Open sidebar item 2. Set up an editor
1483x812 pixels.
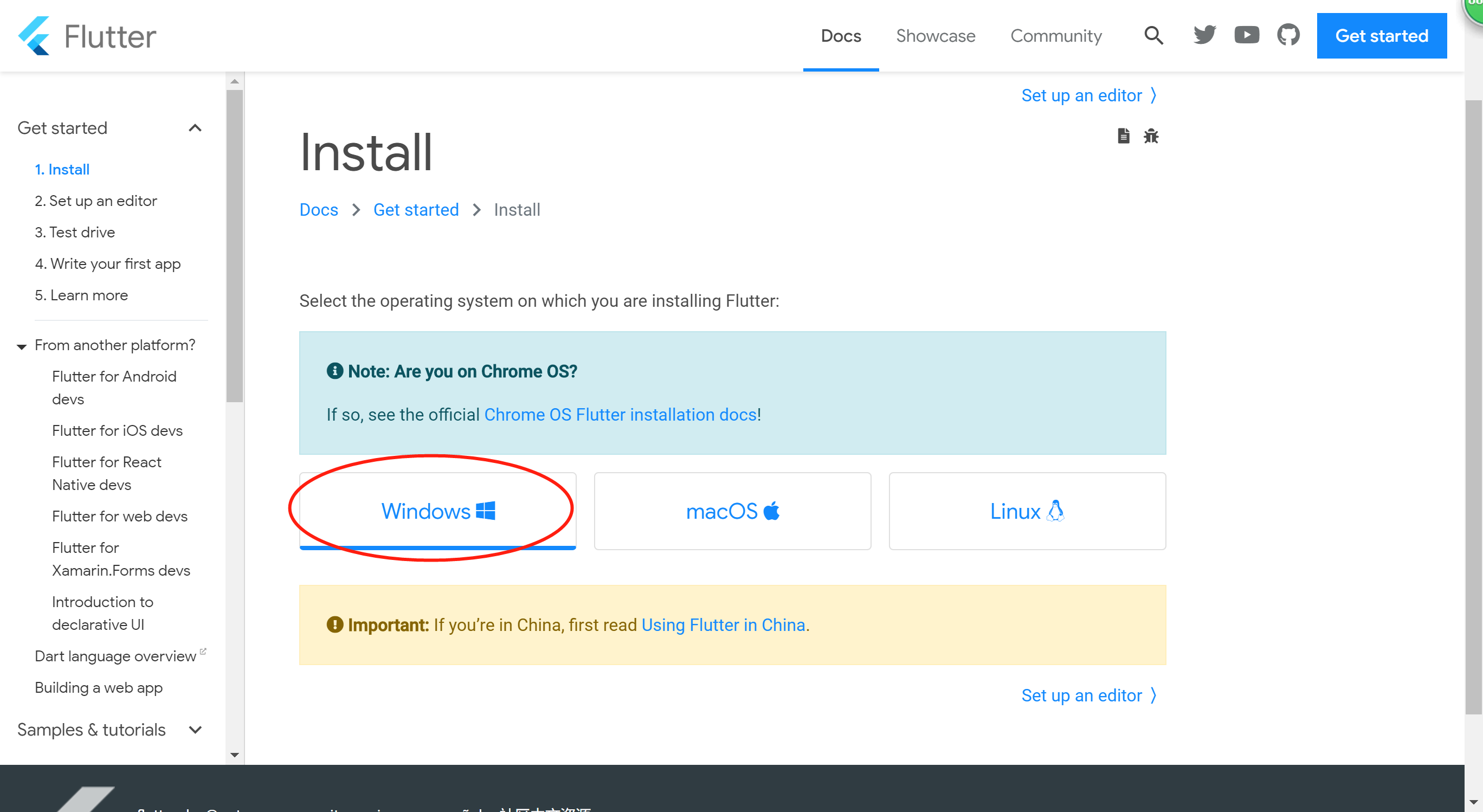click(95, 201)
